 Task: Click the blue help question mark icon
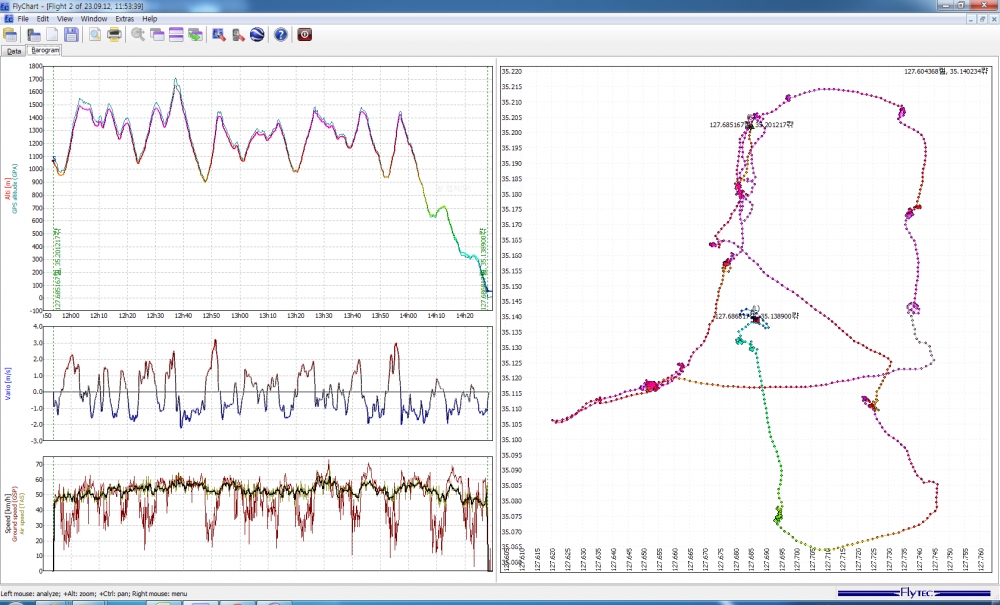click(281, 34)
